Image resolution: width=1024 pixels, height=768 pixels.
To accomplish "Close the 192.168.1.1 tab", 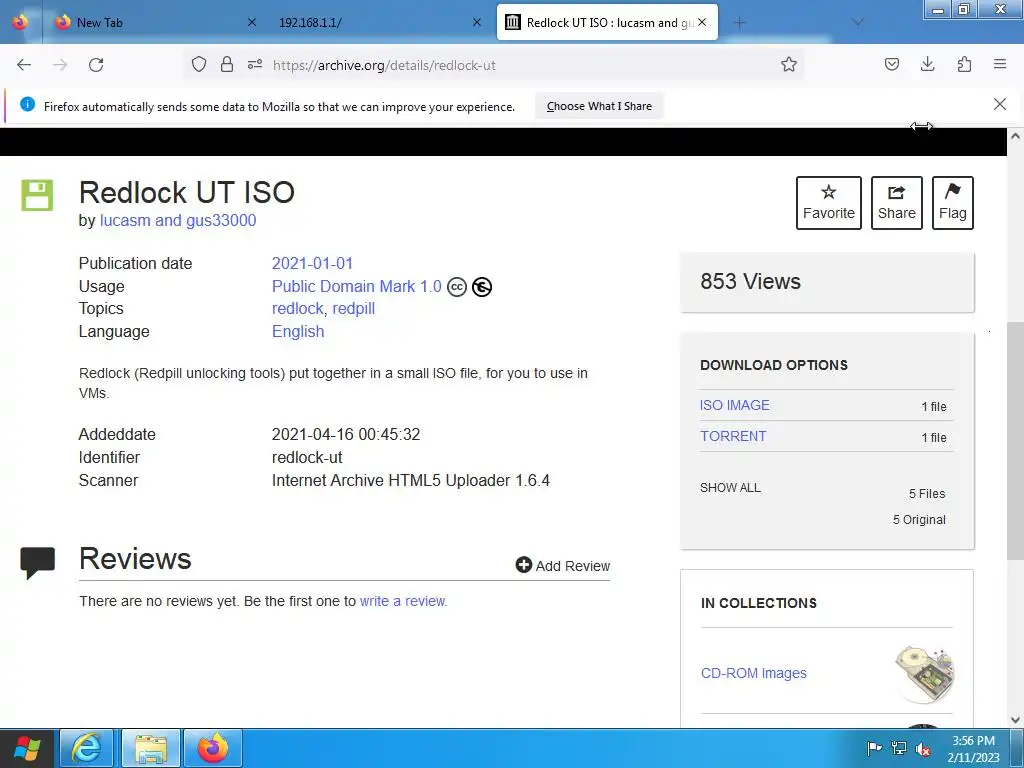I will coord(477,22).
